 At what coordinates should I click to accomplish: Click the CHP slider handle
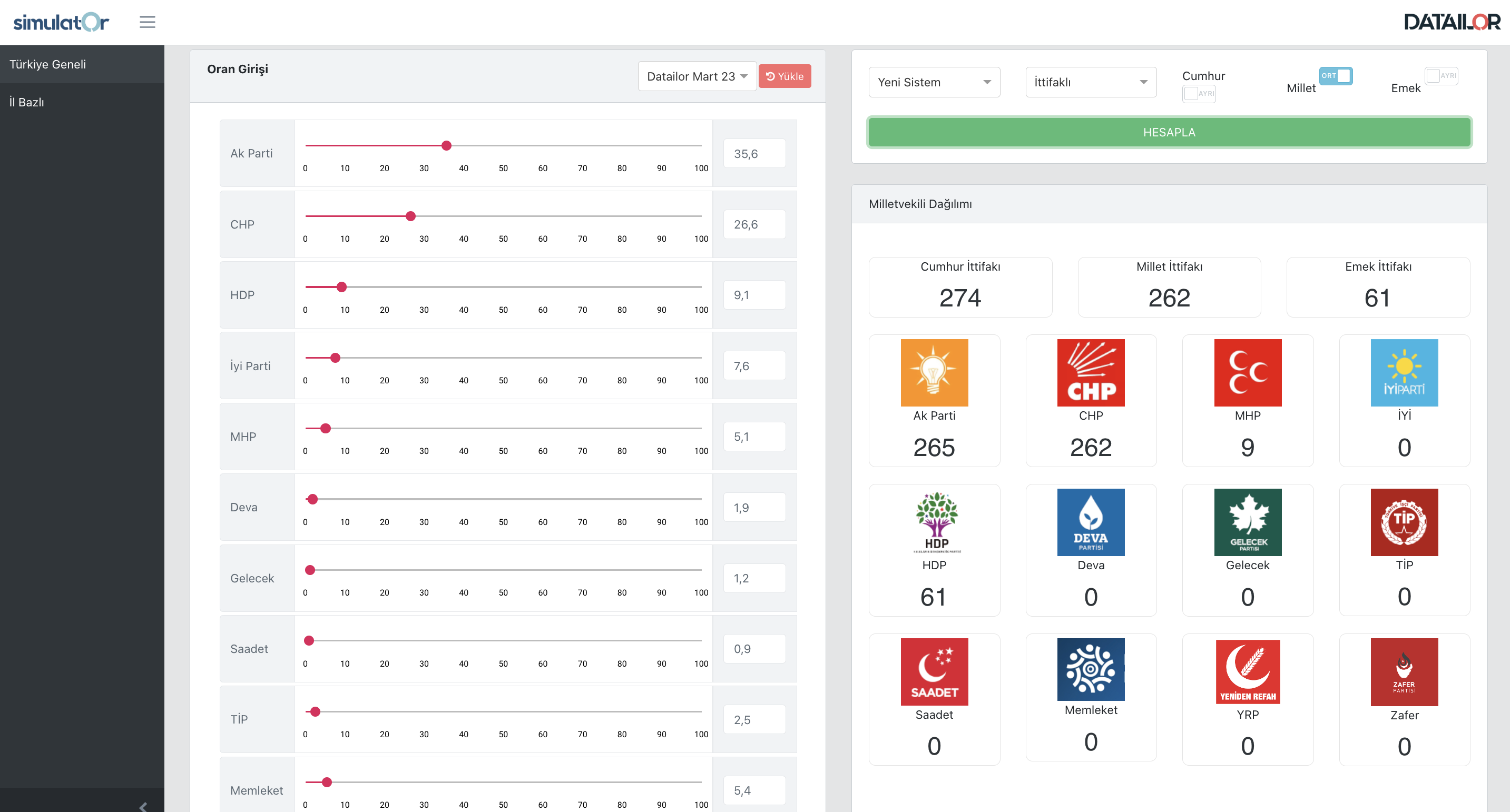411,216
